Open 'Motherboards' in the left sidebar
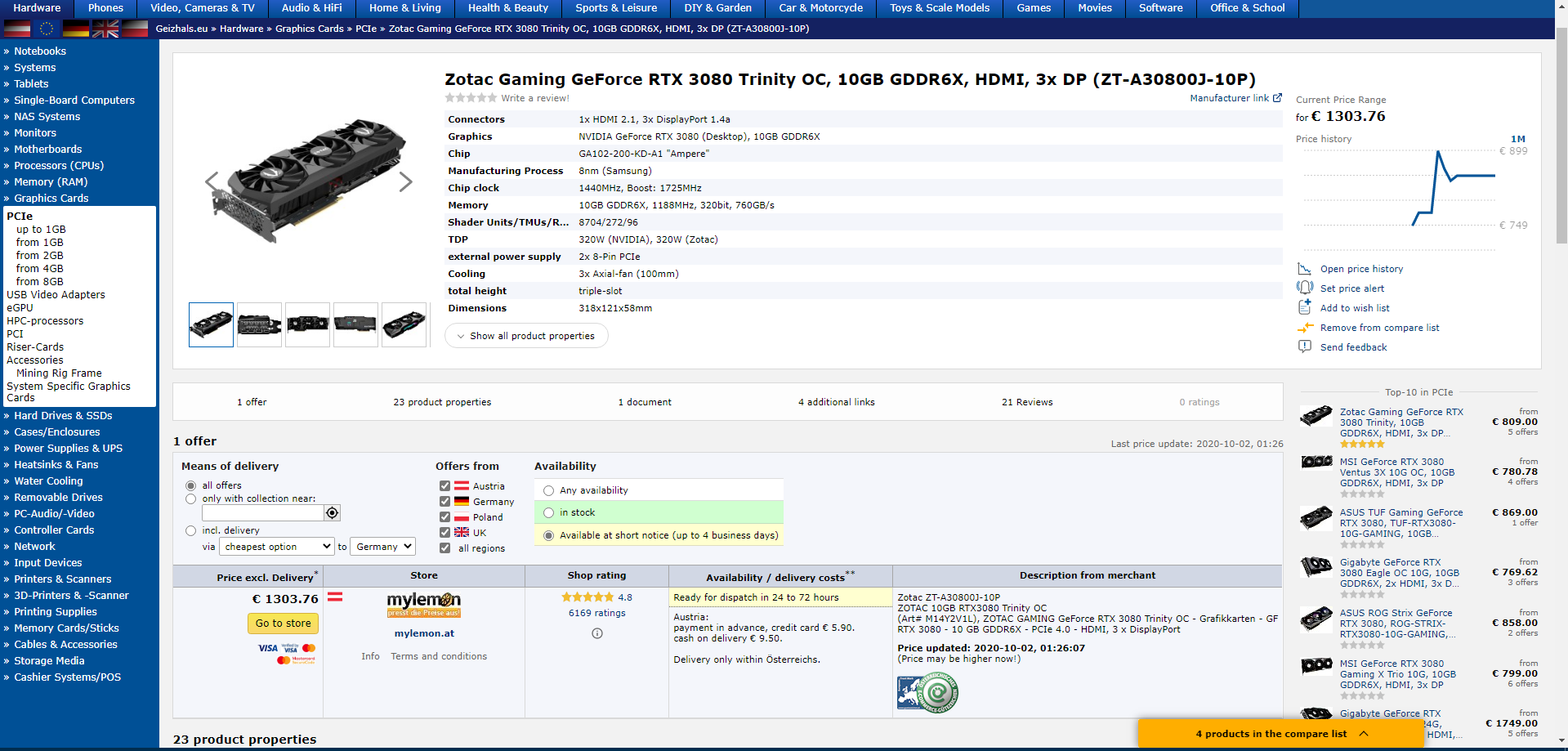 [x=48, y=149]
